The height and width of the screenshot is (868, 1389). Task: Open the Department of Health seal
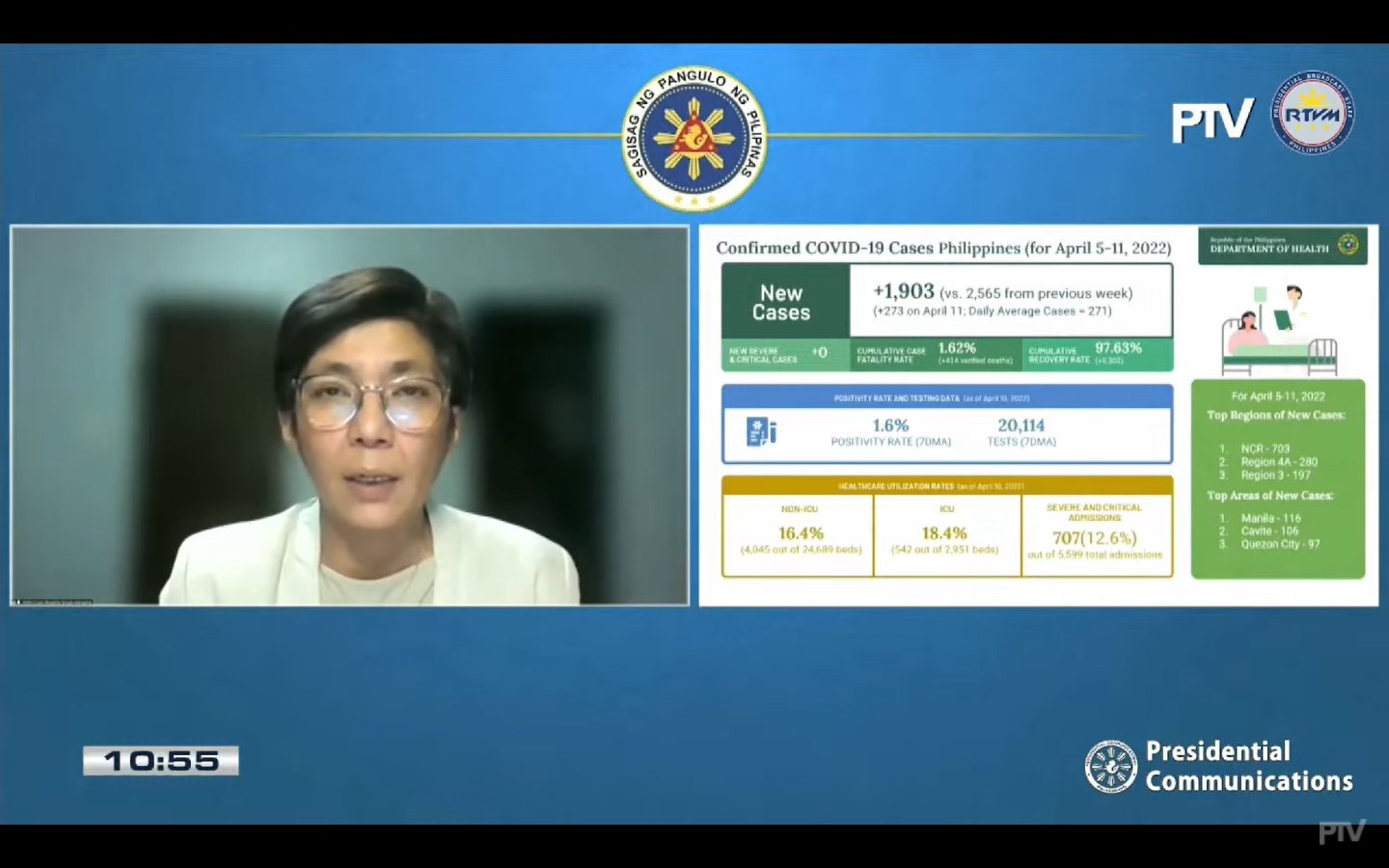(x=1348, y=244)
